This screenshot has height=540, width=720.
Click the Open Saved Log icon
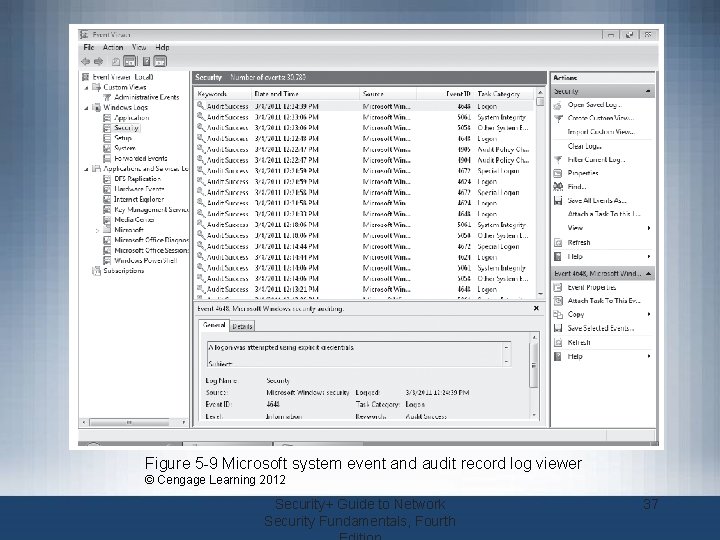tap(558, 104)
